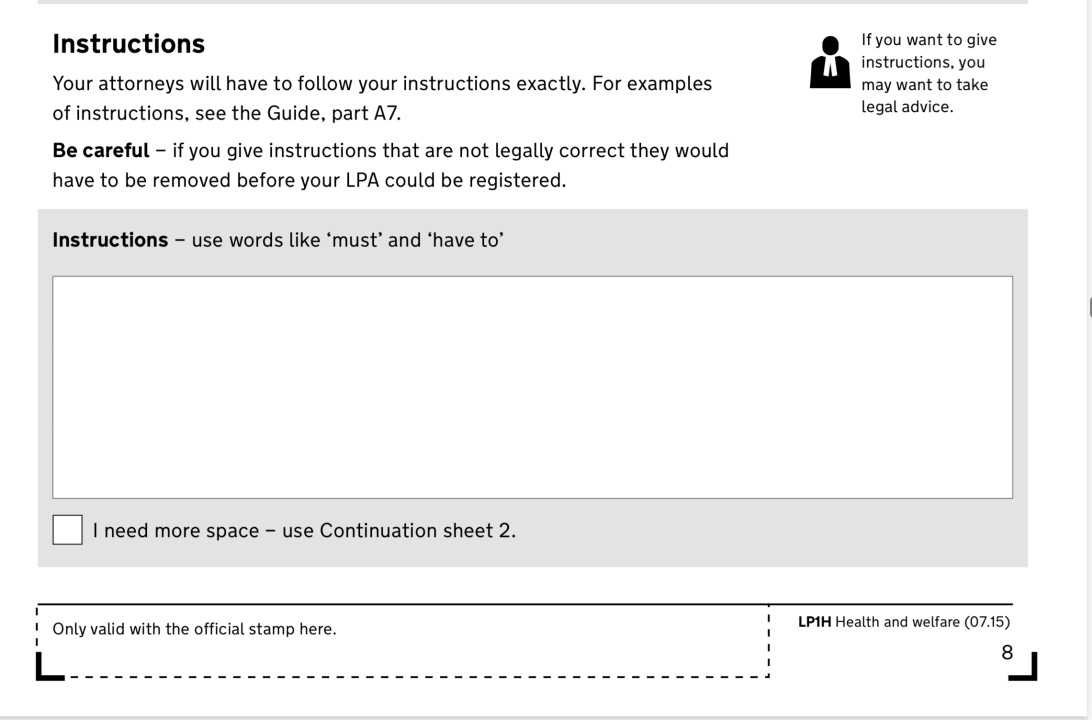Click the bottom-left corner crop mark
The width and height of the screenshot is (1092, 720).
[42, 671]
